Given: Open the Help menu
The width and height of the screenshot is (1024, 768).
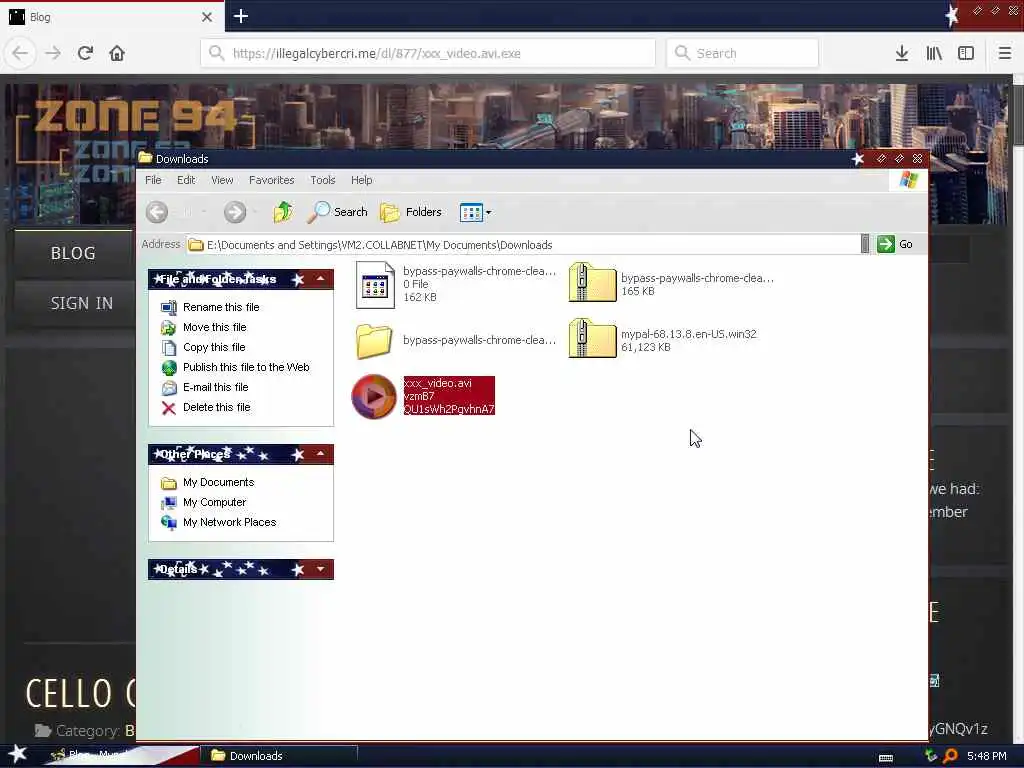Looking at the screenshot, I should 362,180.
